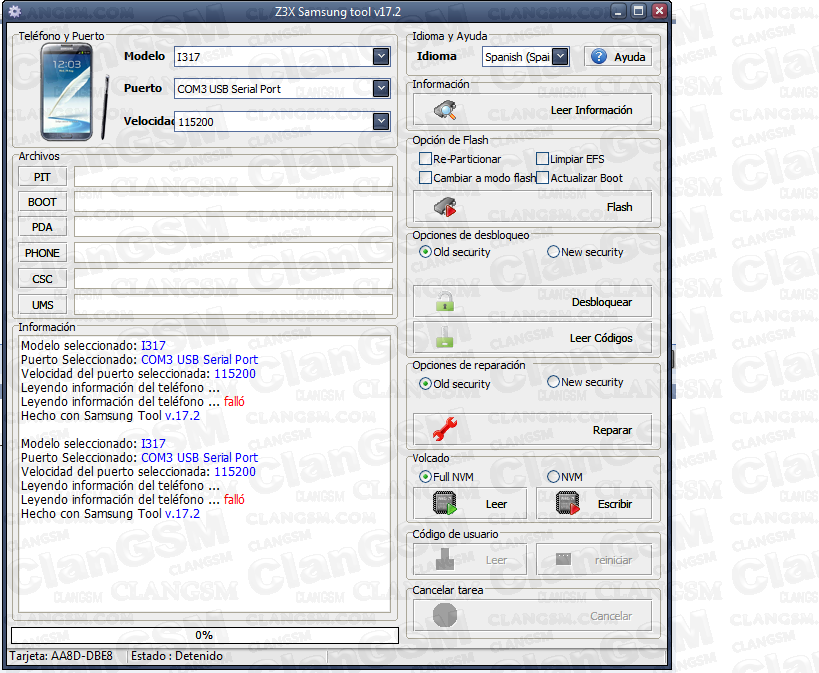Select New security under Opciones de desbloqueo
Viewport: 819px width, 673px height.
[553, 252]
